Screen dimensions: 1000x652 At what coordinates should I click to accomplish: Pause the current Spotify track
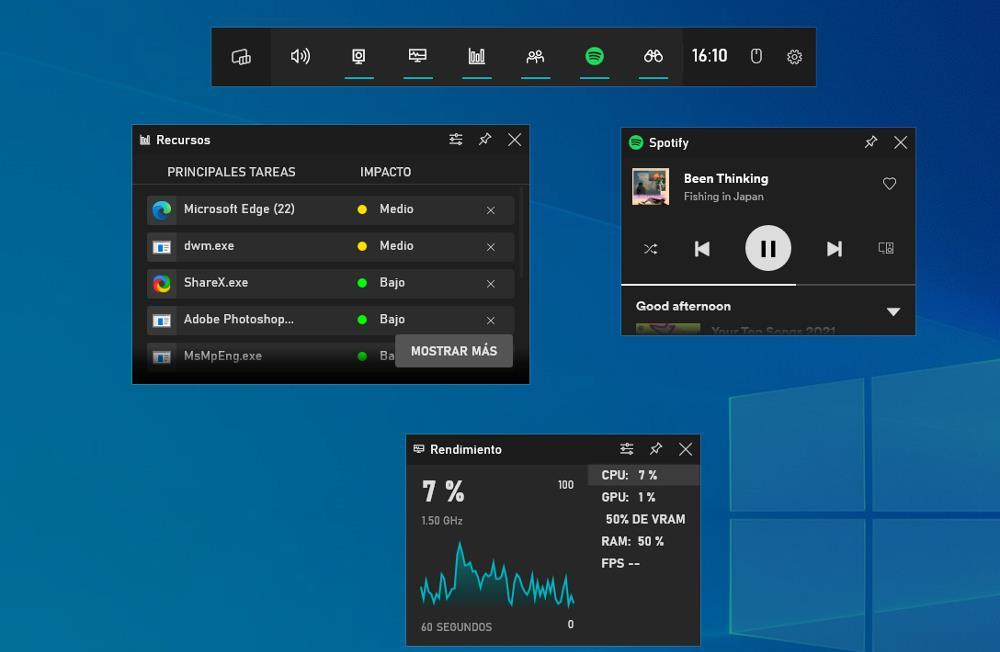point(768,248)
